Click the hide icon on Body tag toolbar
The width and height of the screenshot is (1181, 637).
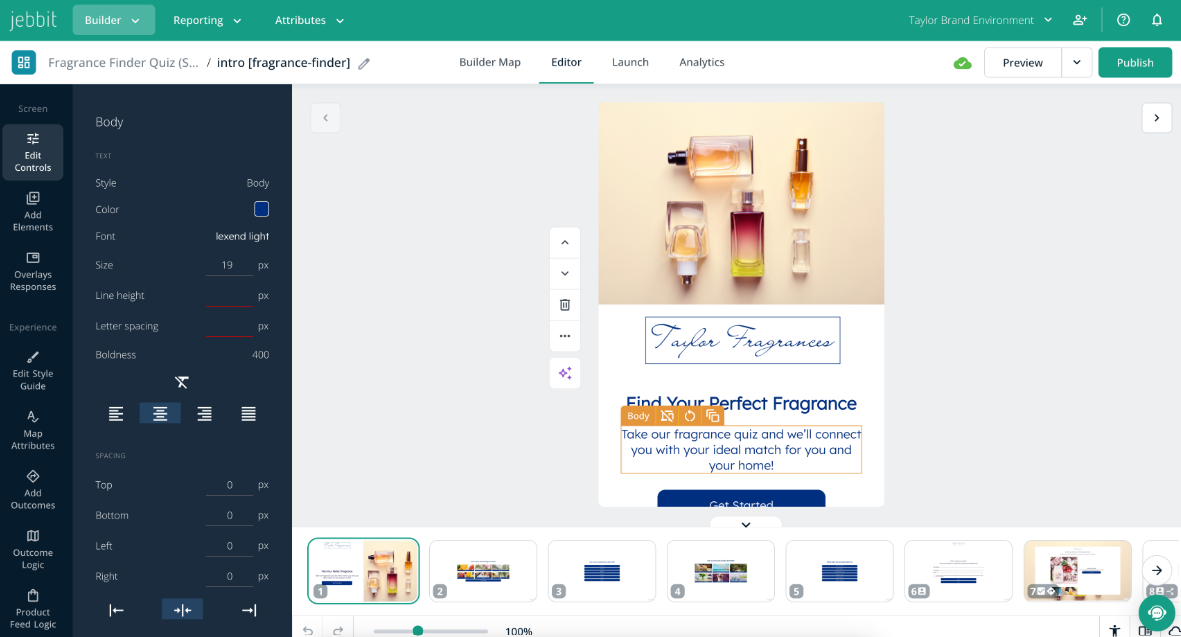click(x=667, y=416)
